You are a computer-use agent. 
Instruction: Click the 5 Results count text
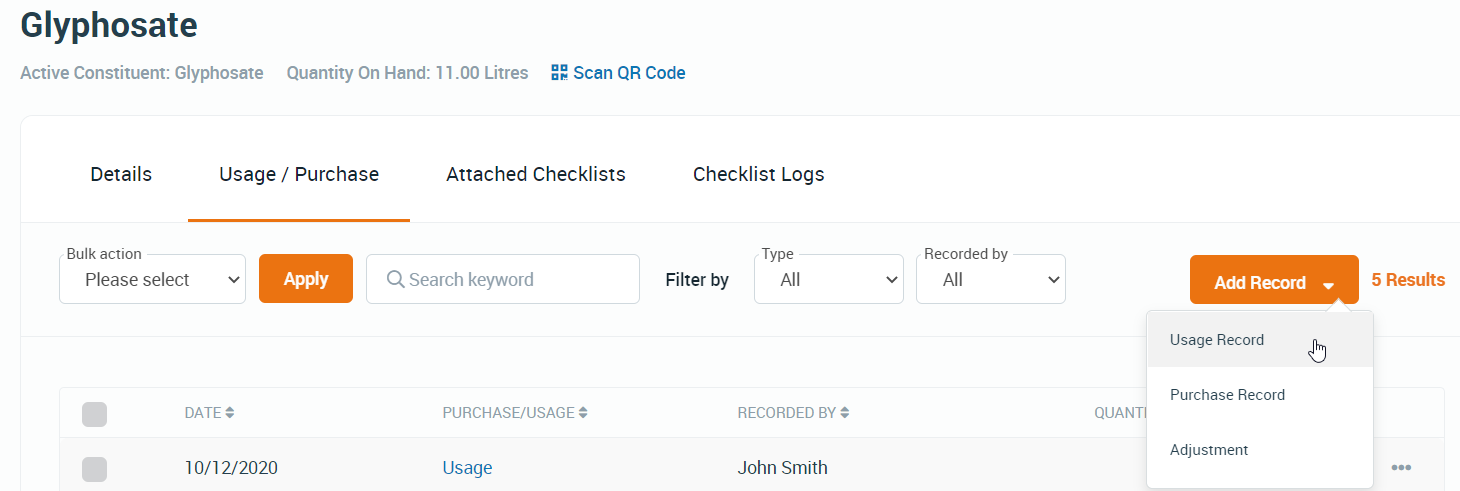(1408, 280)
